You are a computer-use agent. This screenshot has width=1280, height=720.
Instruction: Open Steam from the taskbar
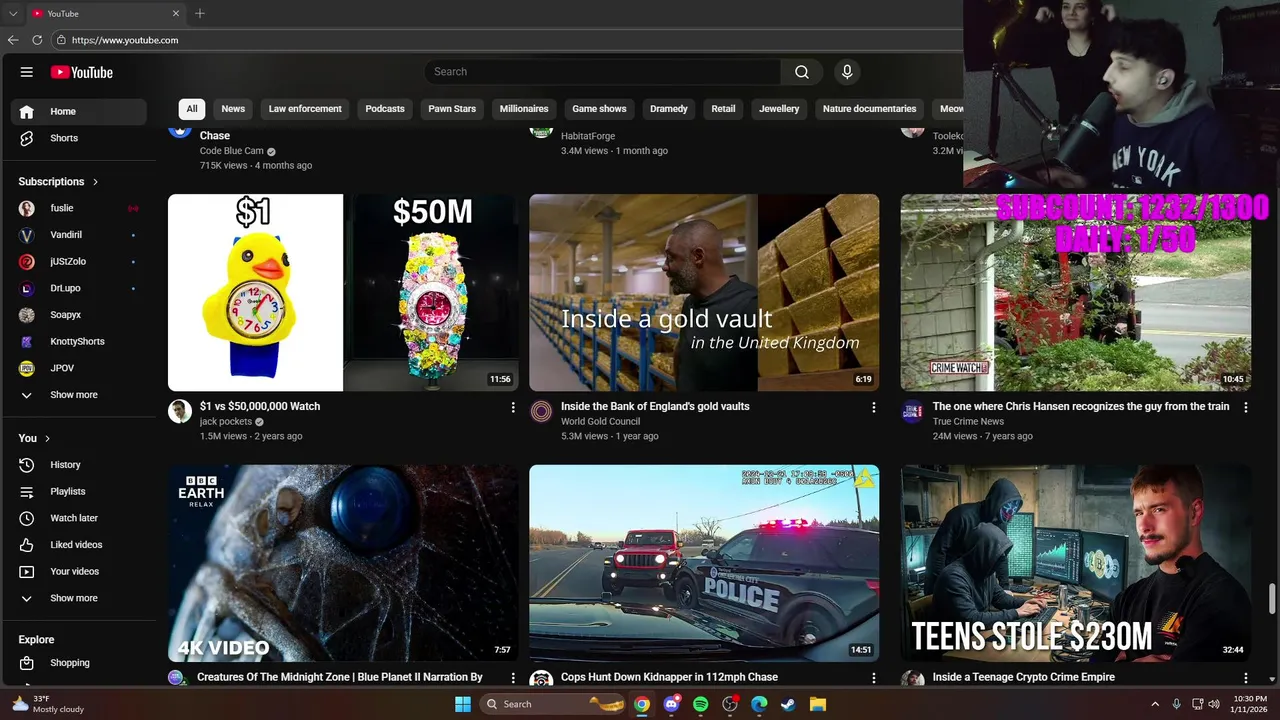pos(788,704)
